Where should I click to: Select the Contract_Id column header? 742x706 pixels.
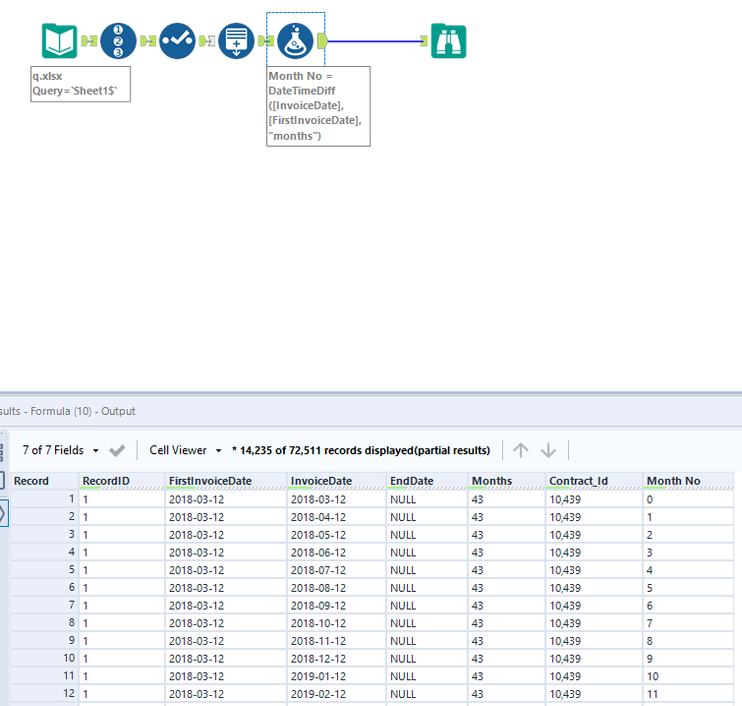578,481
